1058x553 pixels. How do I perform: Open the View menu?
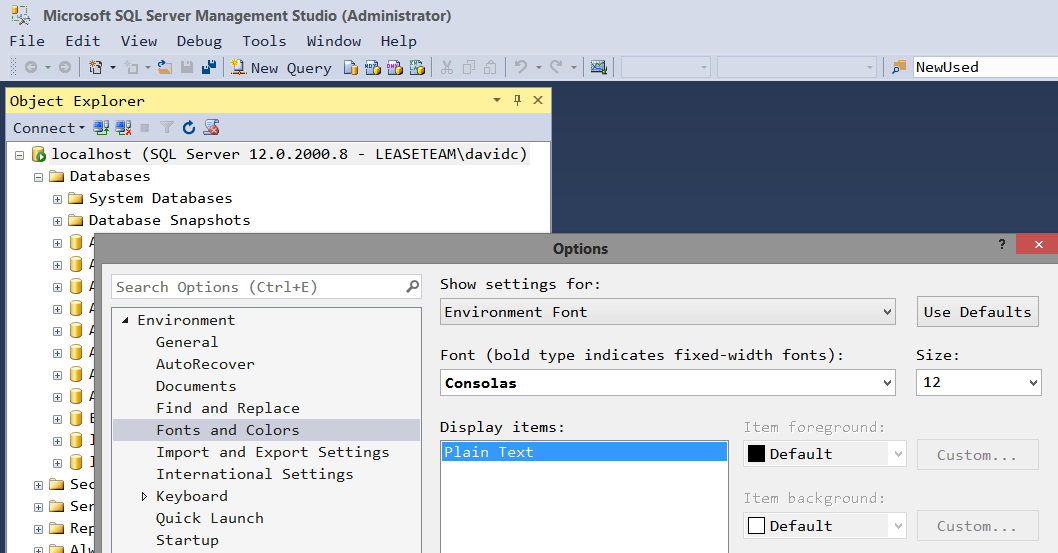138,41
